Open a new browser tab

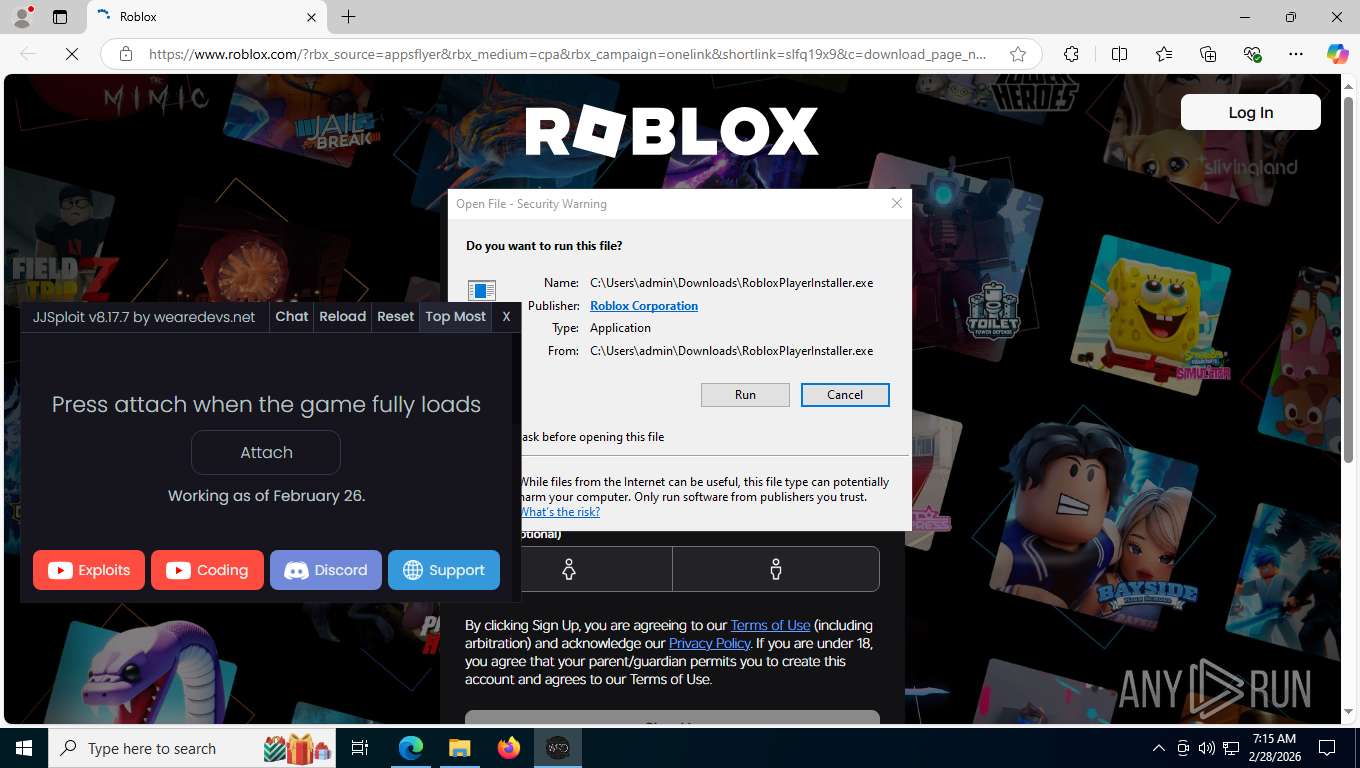(x=348, y=17)
